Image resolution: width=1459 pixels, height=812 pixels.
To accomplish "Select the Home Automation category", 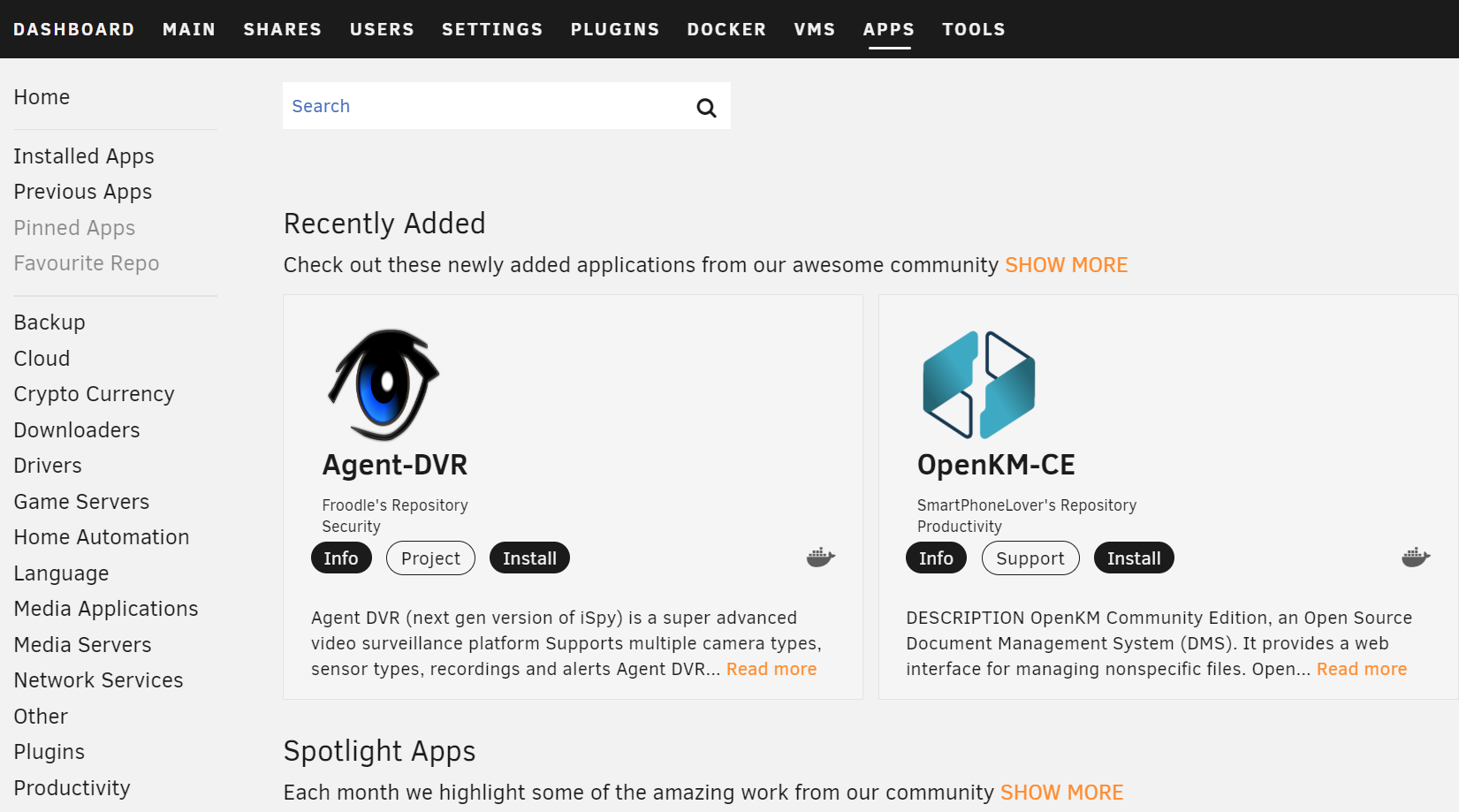I will click(102, 537).
